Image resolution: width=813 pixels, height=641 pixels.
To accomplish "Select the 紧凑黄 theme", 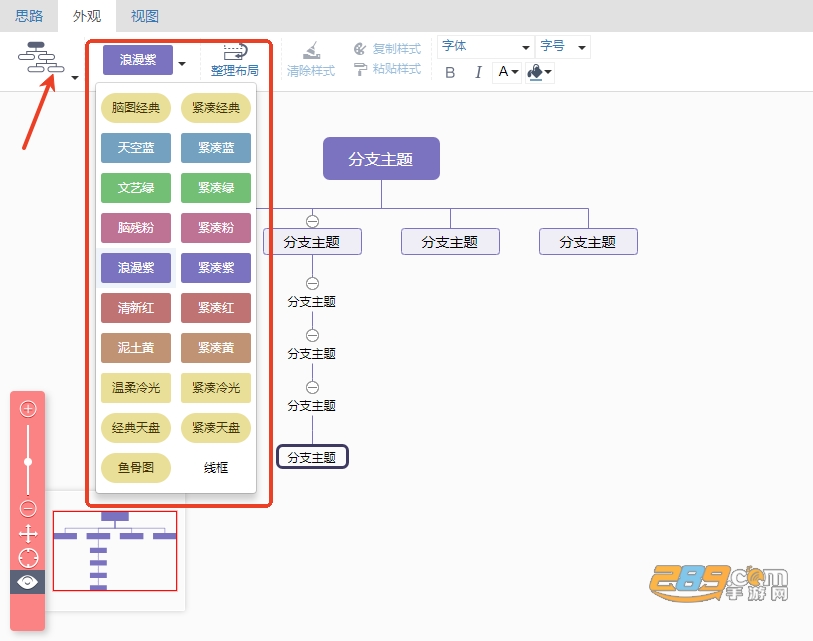I will [216, 348].
